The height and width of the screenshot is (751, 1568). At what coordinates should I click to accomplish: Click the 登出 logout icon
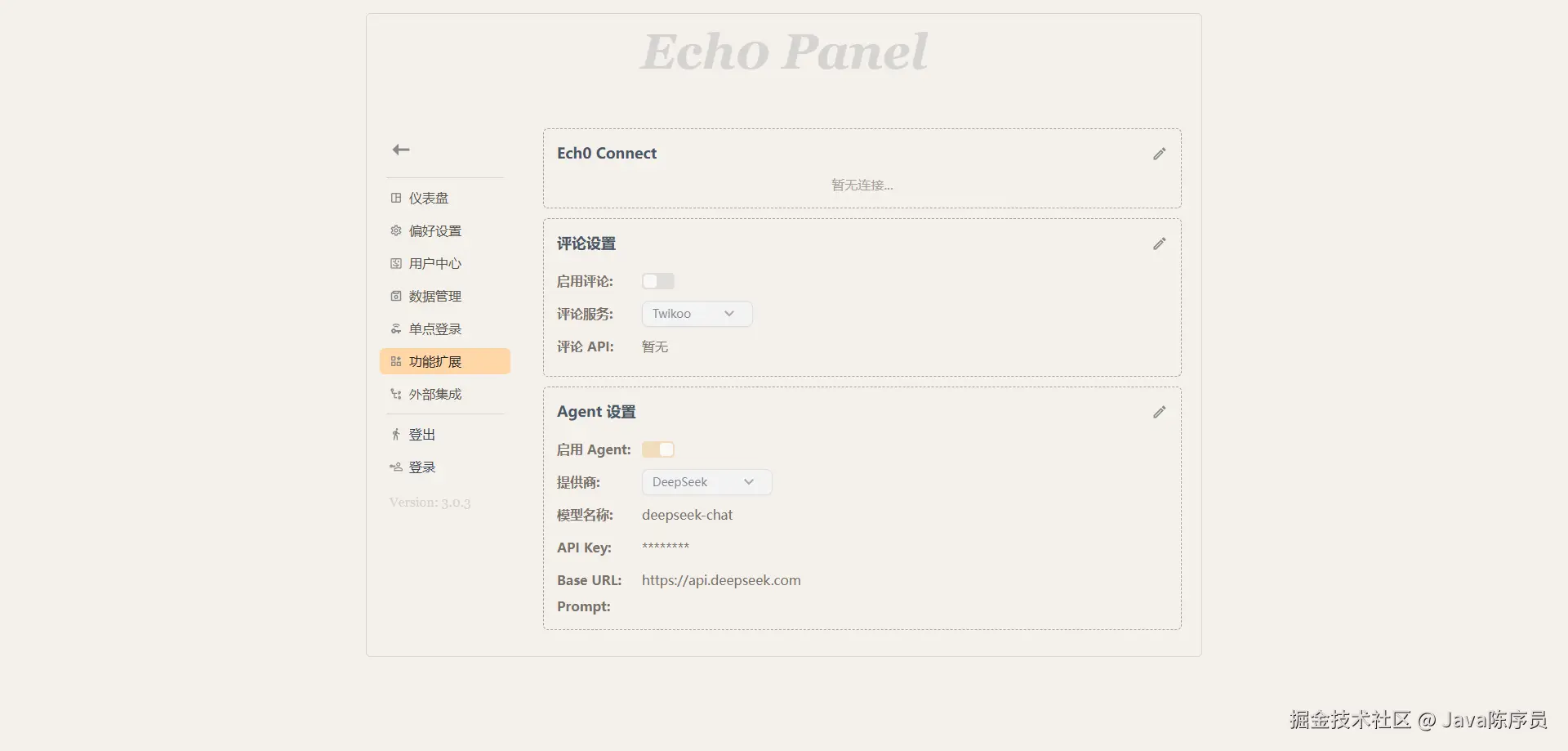(x=396, y=435)
